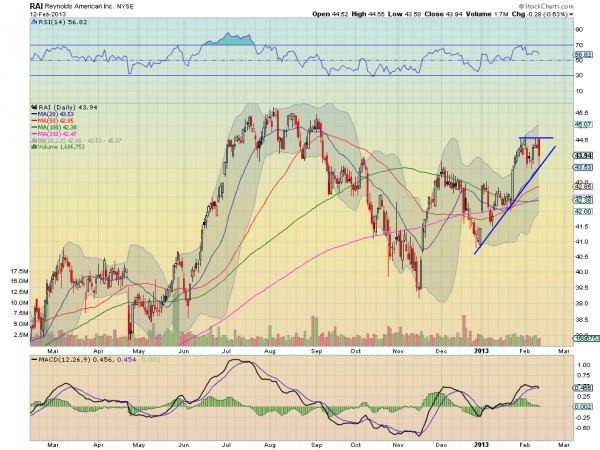Viewport: 600px width, 450px height.
Task: Click the MACD axis label -0.50
Action: coord(582,428)
